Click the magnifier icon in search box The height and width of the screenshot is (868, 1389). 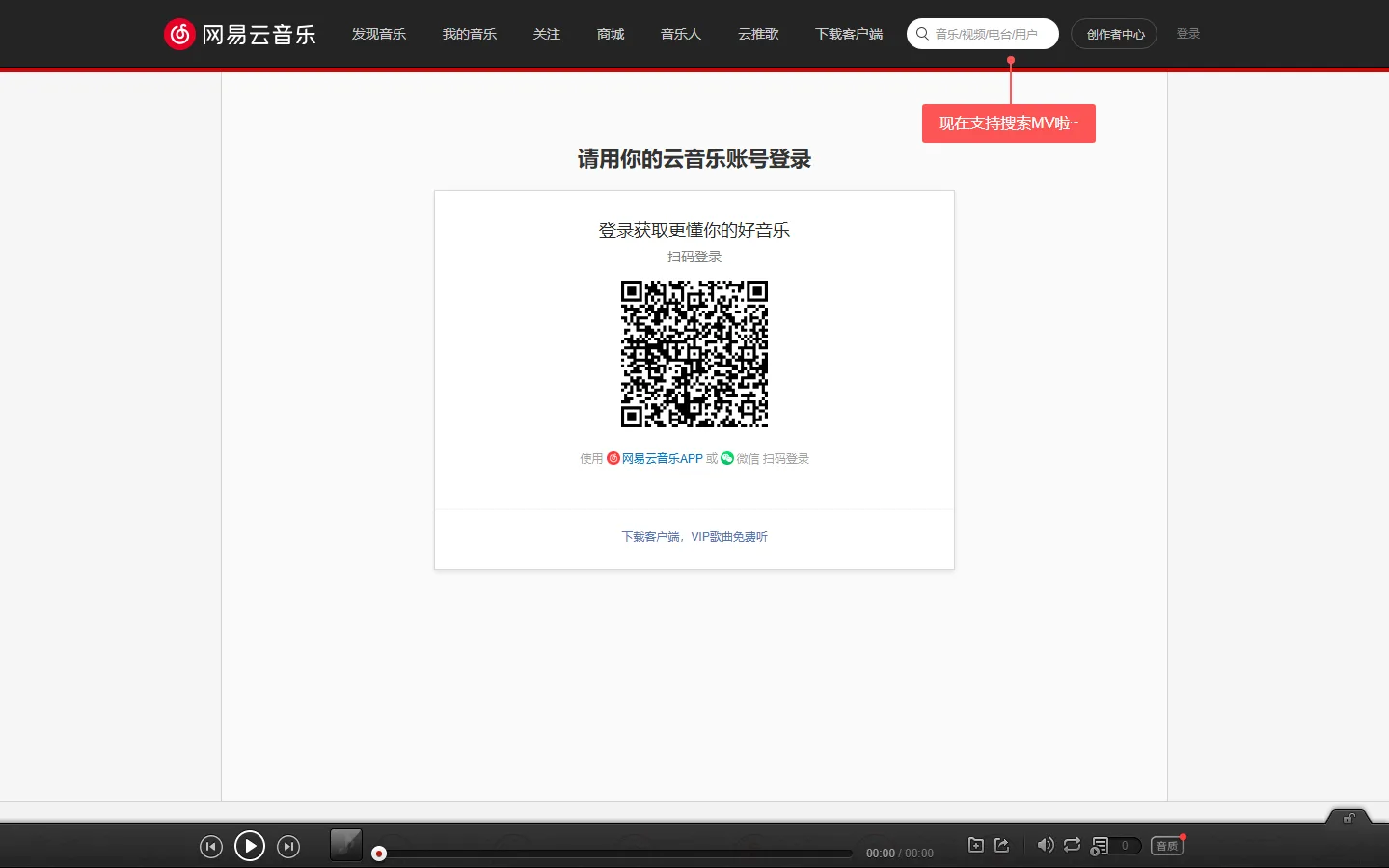pos(922,34)
